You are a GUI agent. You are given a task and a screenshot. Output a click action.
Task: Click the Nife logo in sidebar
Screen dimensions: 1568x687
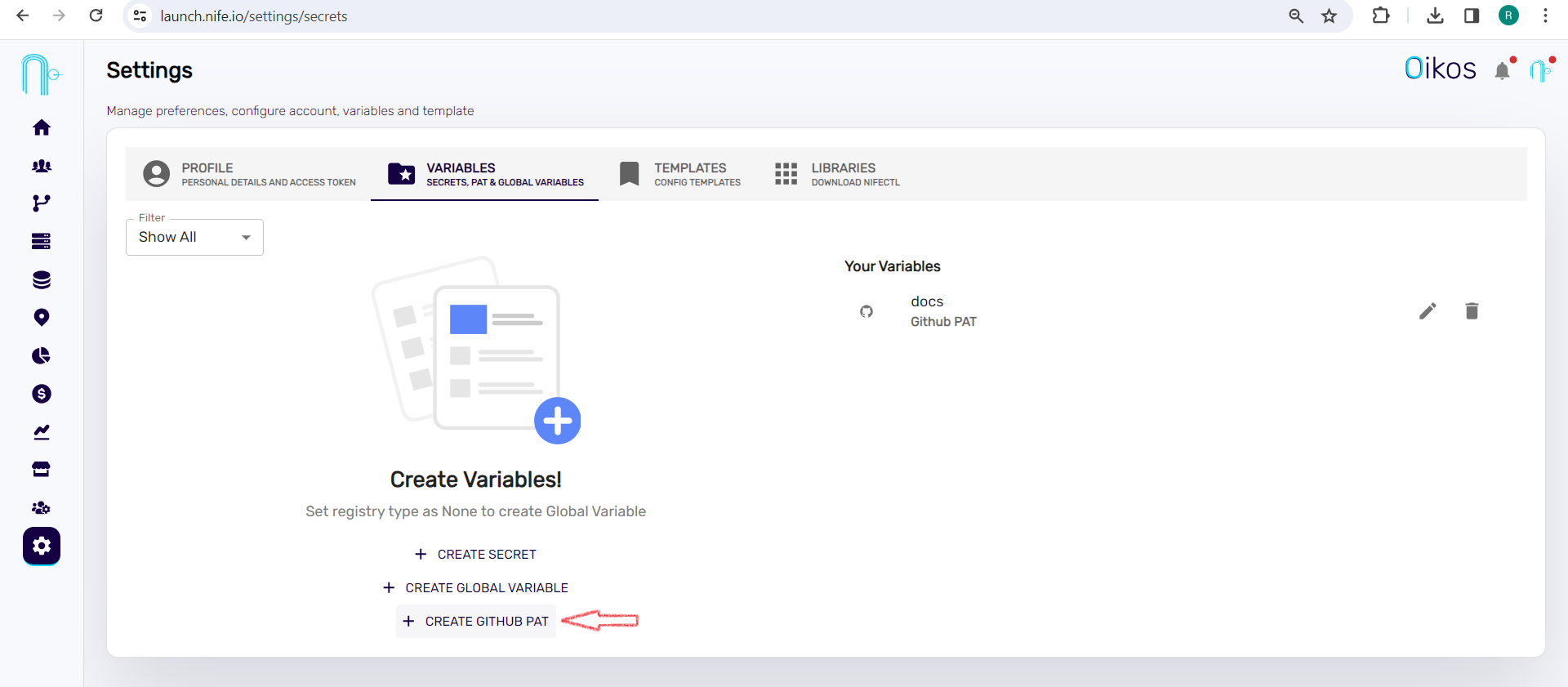coord(41,74)
